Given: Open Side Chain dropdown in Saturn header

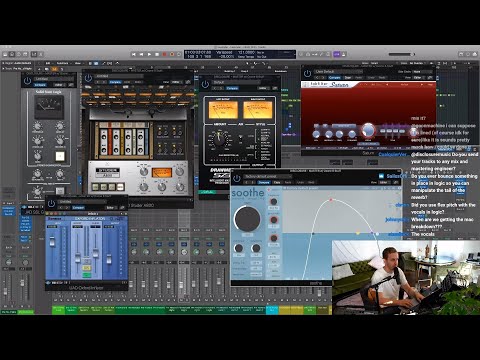Looking at the screenshot, I should coord(422,71).
